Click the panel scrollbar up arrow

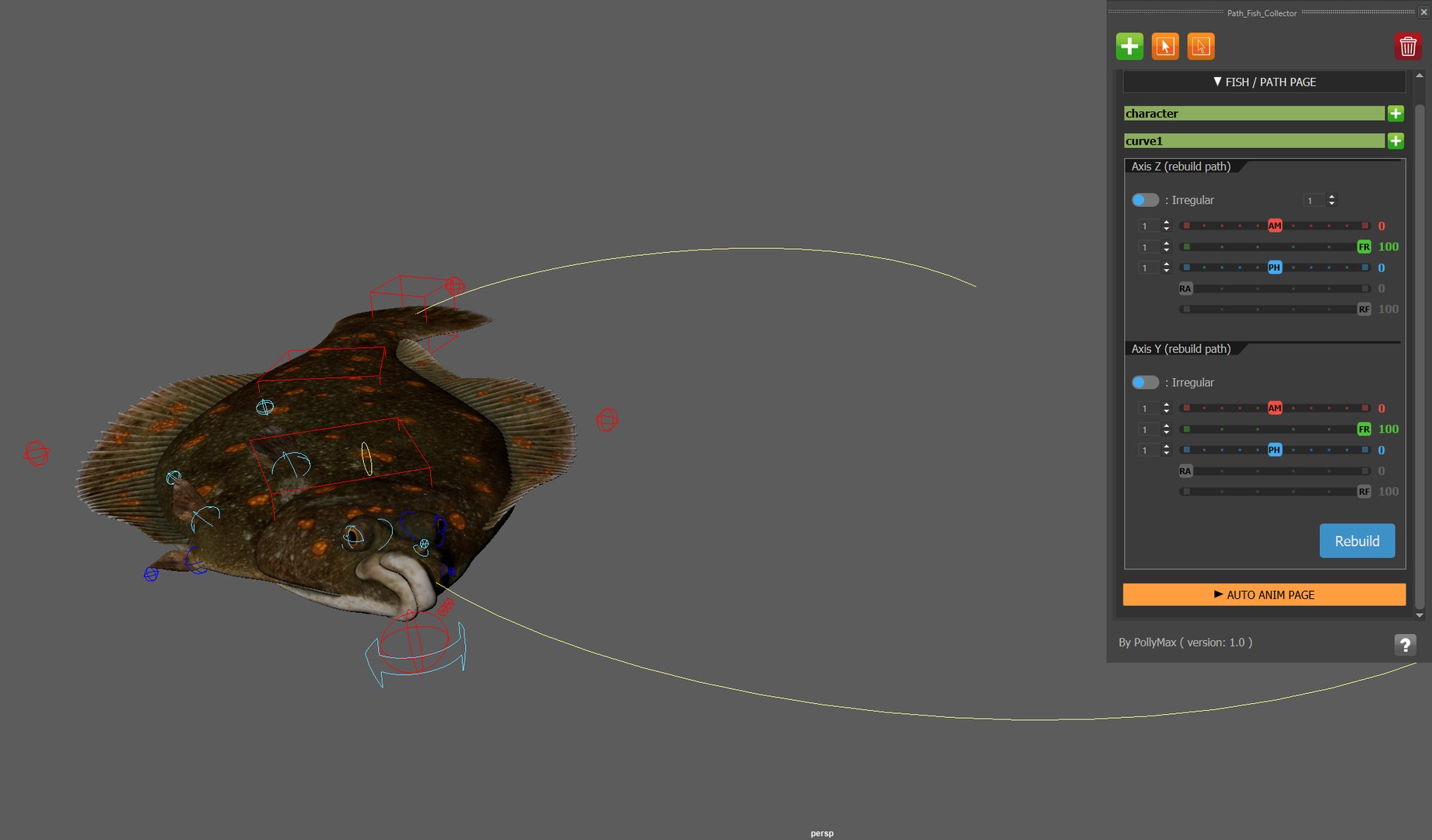1420,75
